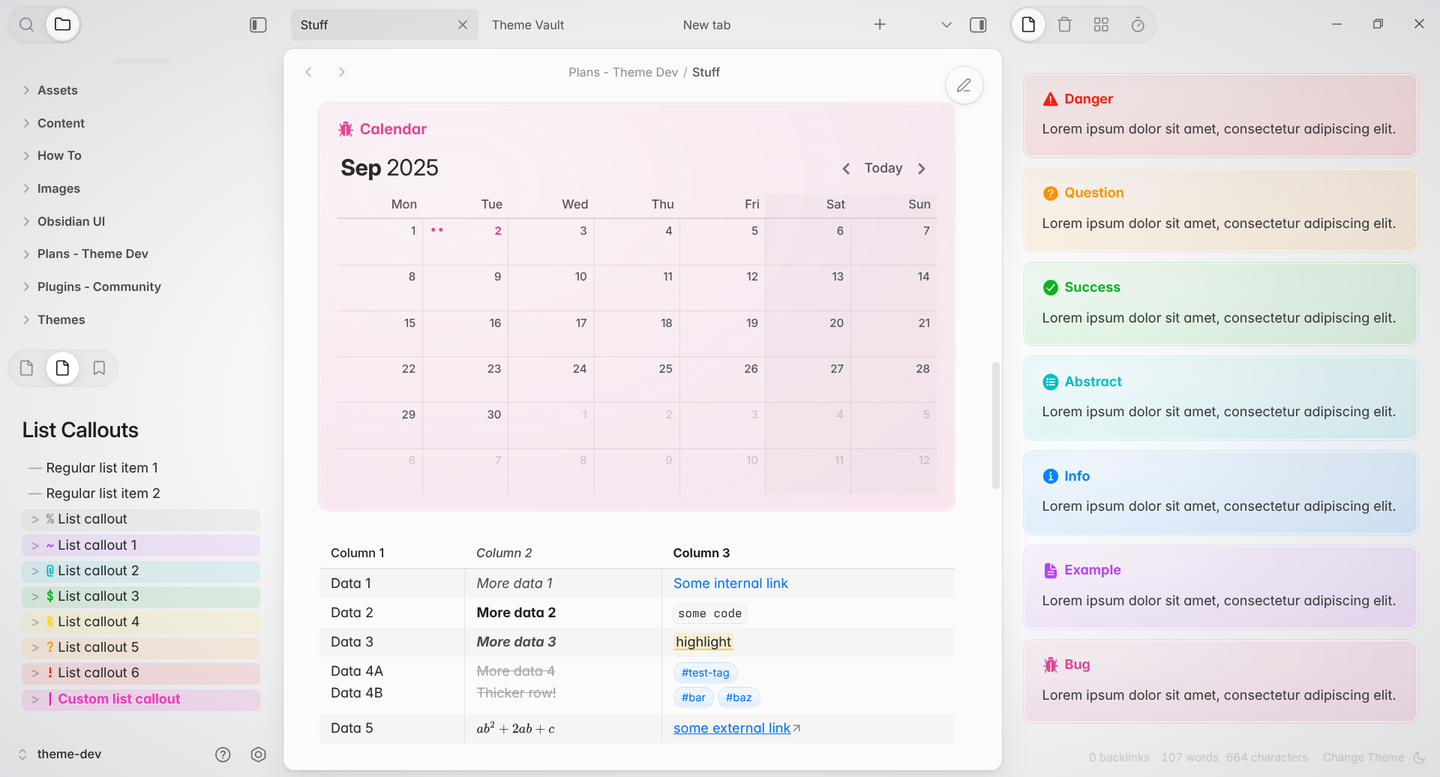The height and width of the screenshot is (777, 1440).
Task: Go to next month in calendar
Action: tap(922, 169)
